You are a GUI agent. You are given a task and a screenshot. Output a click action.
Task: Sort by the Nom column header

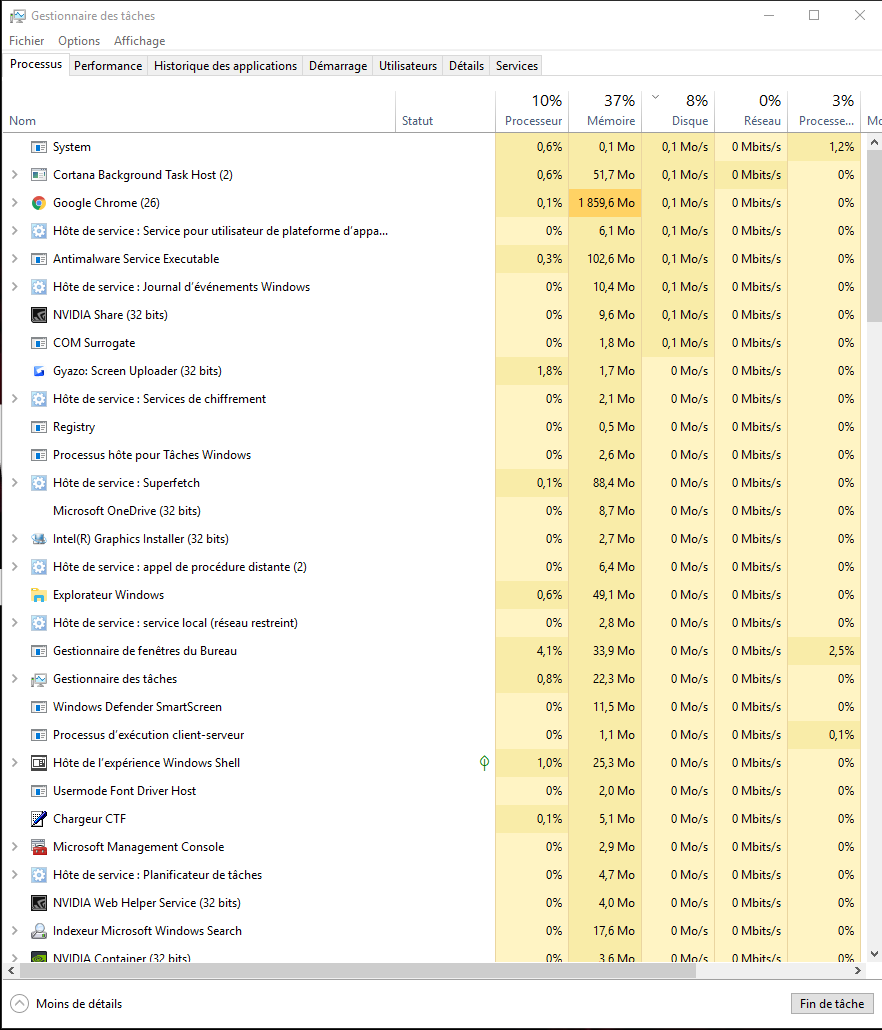[199, 111]
